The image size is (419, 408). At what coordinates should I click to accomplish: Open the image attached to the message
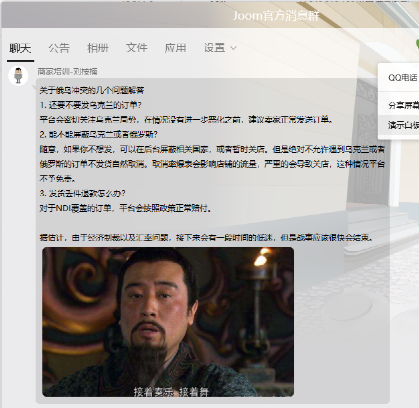(168, 322)
